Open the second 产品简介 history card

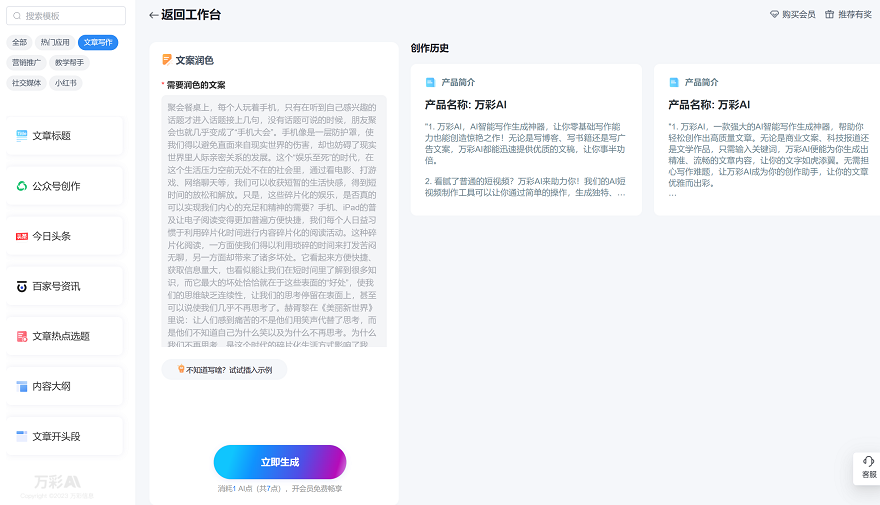coord(767,140)
